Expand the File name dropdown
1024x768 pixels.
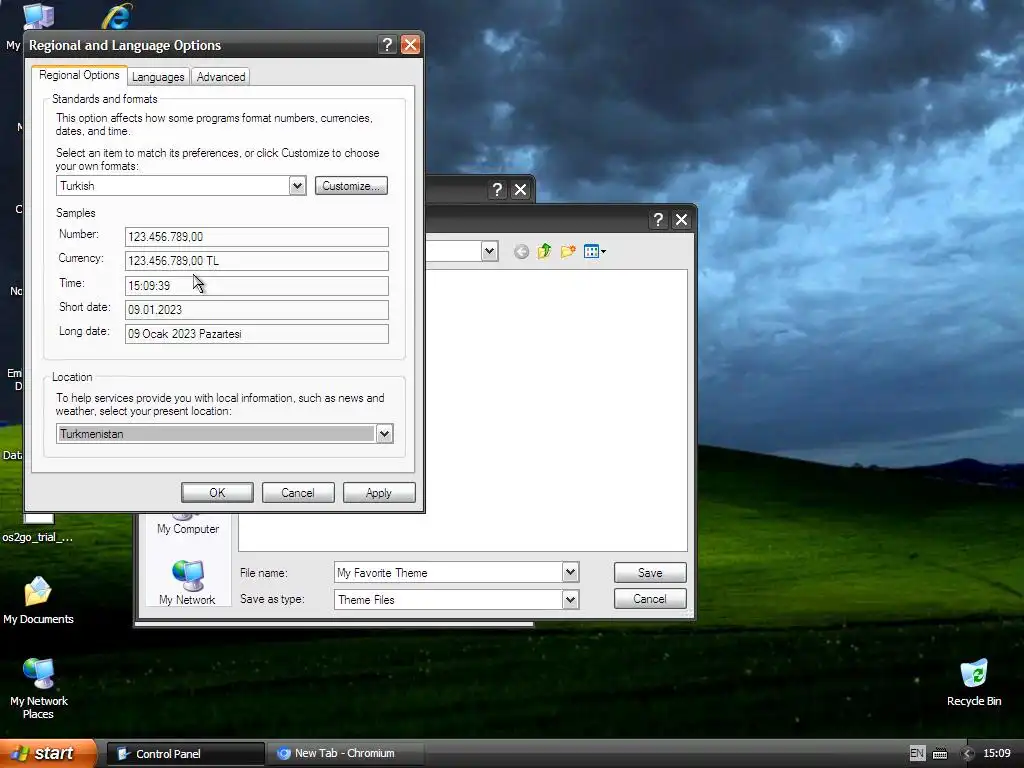570,573
